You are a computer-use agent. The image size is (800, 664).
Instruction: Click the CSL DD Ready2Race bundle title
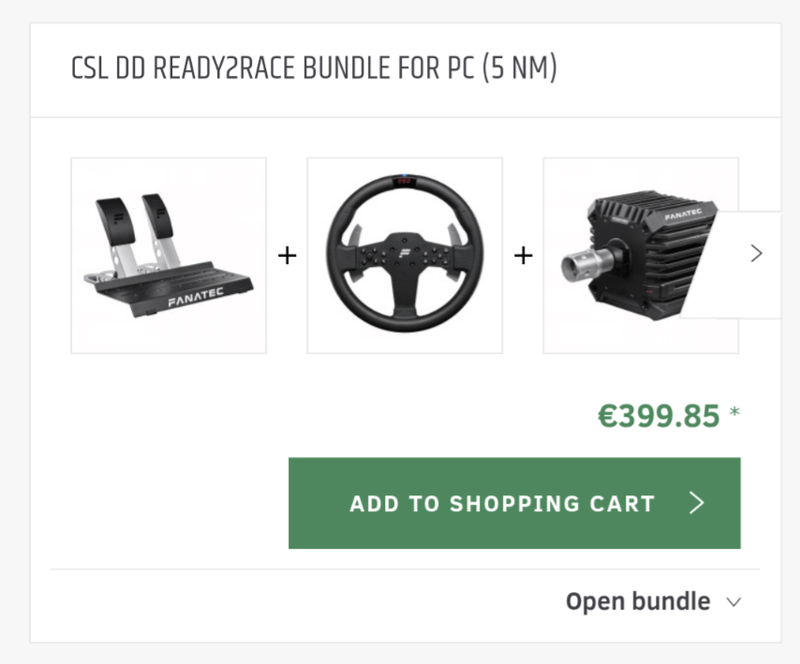point(314,71)
